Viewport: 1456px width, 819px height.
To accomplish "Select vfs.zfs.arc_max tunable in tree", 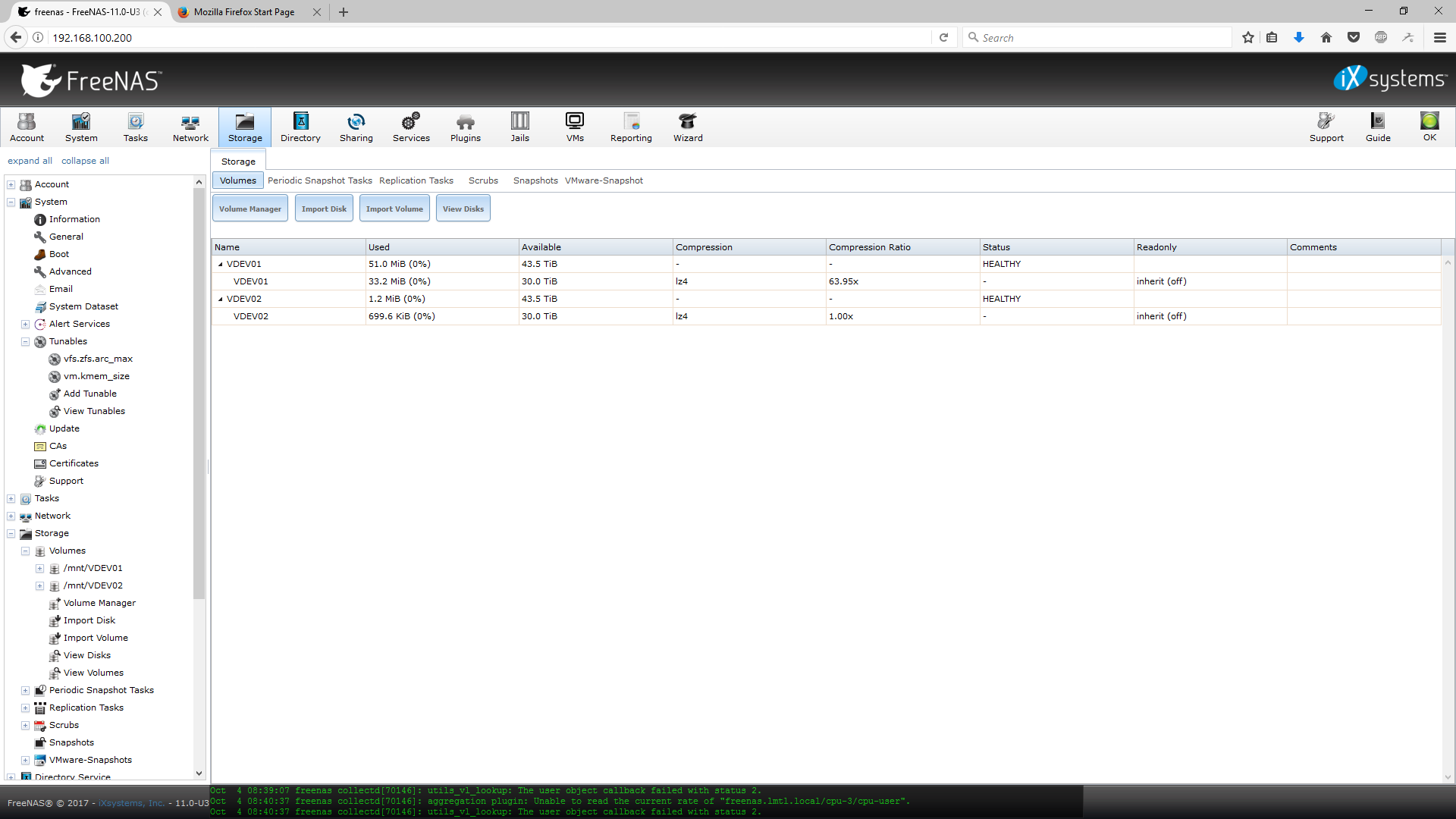I will click(x=98, y=359).
